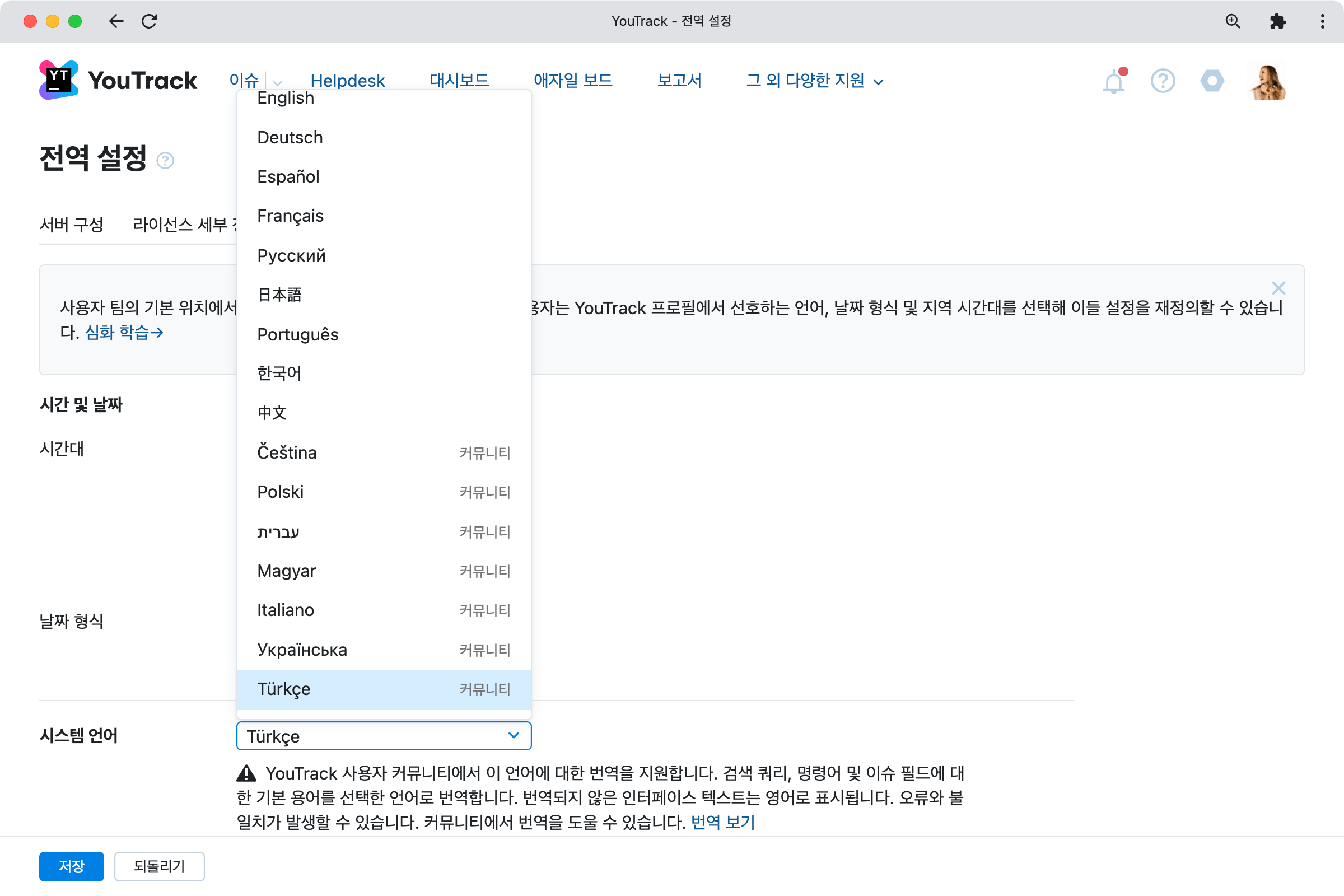Click the zoom magnifier in the browser toolbar
Screen dimensions: 1344x896
(x=1234, y=21)
